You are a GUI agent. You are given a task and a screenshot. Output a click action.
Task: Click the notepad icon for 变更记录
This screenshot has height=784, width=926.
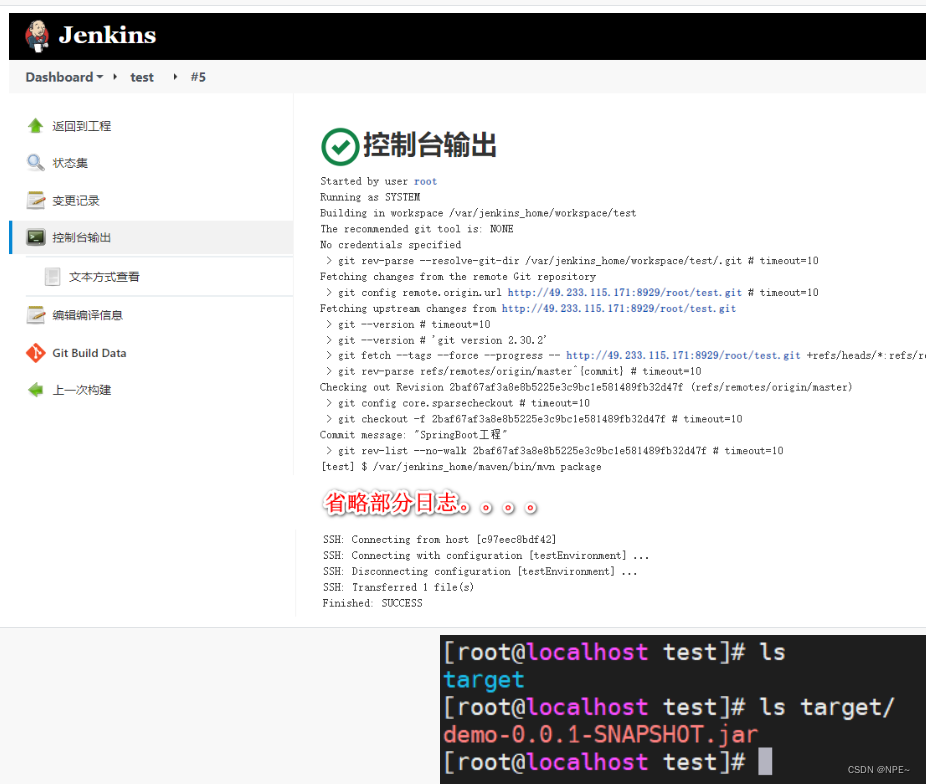(35, 200)
